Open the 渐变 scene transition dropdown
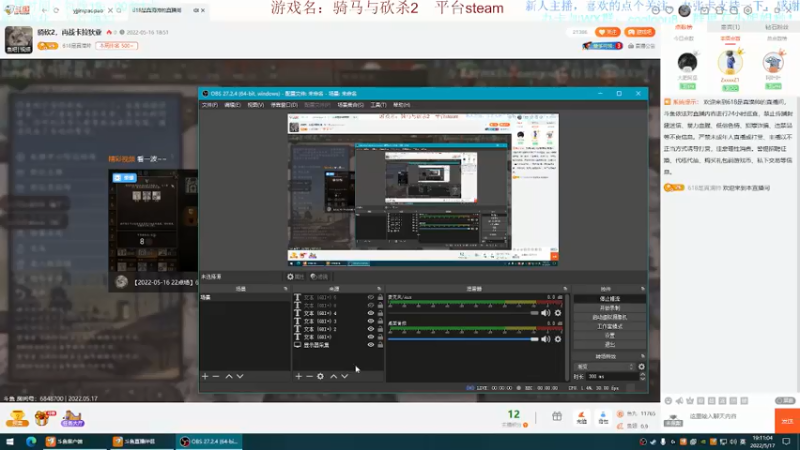800x450 pixels. 605,366
